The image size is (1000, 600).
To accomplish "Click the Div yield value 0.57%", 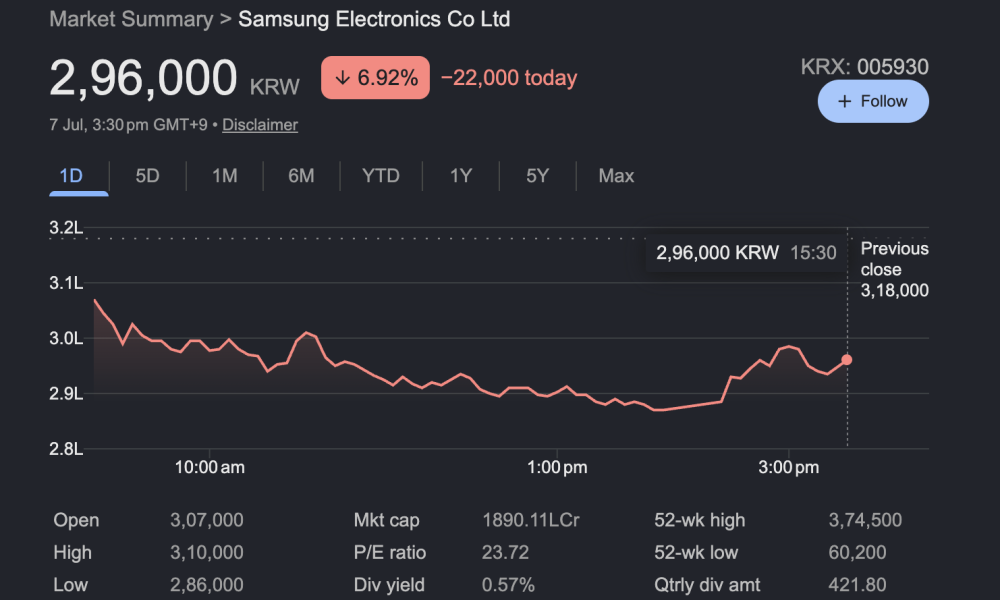I will 508,585.
